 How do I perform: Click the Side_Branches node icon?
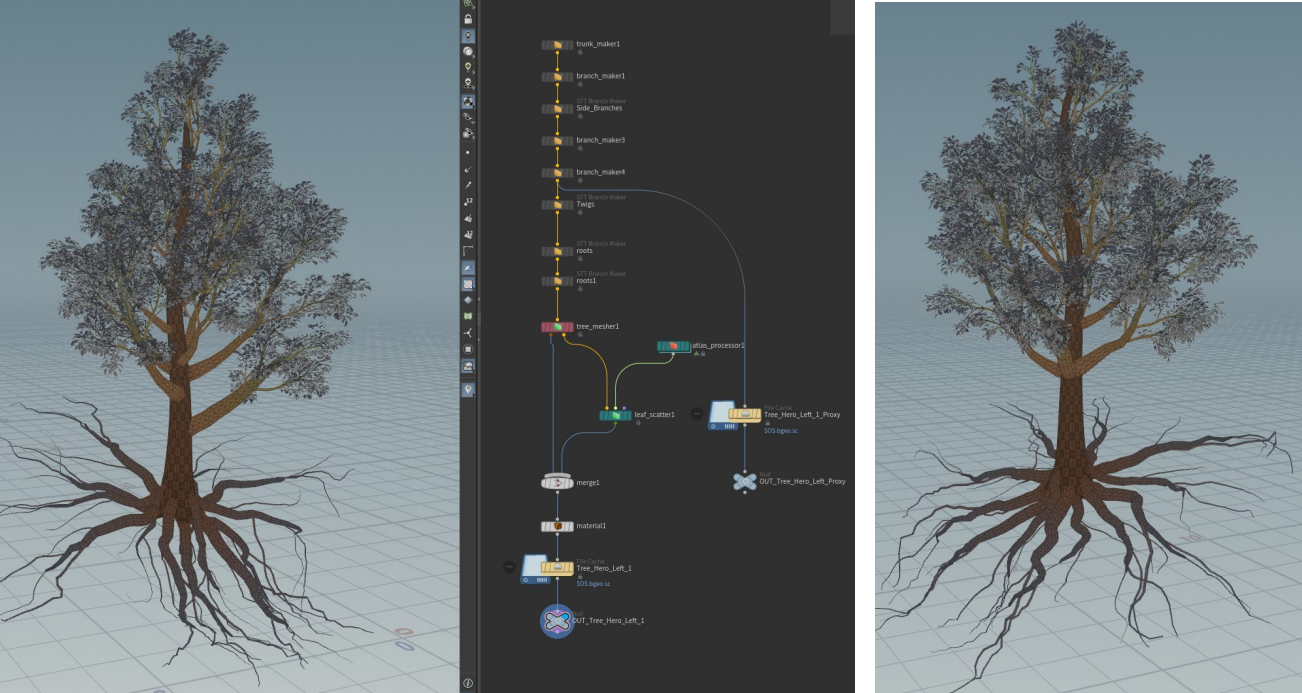[557, 108]
